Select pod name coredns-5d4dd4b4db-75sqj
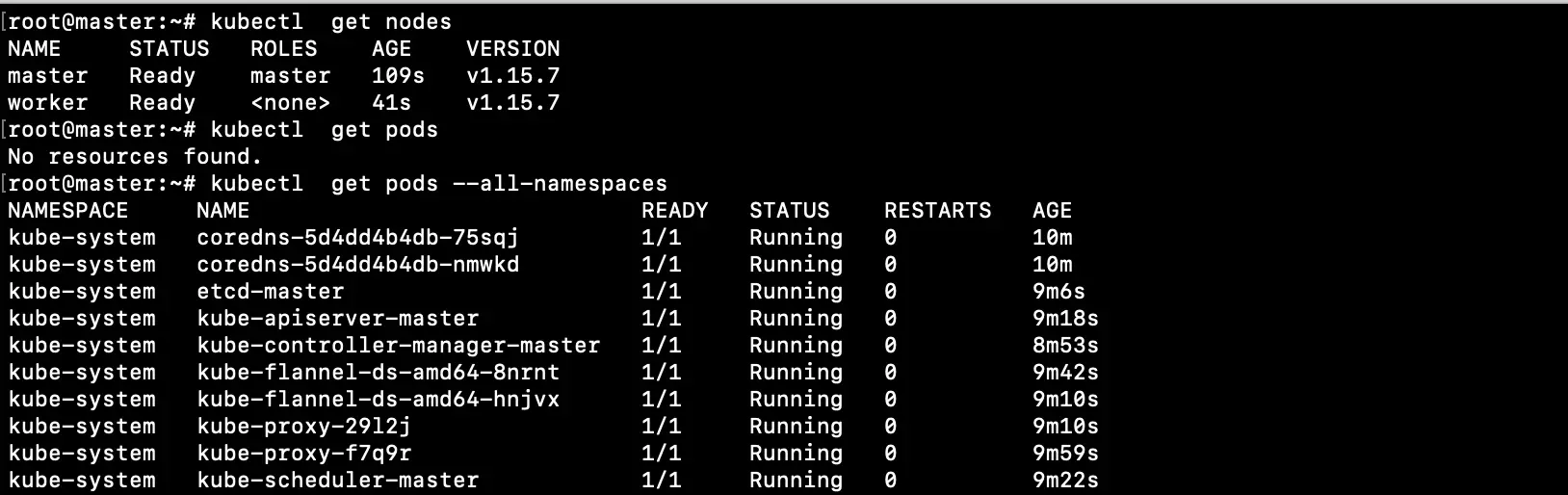Screen dimensions: 1568x495 click(x=357, y=237)
